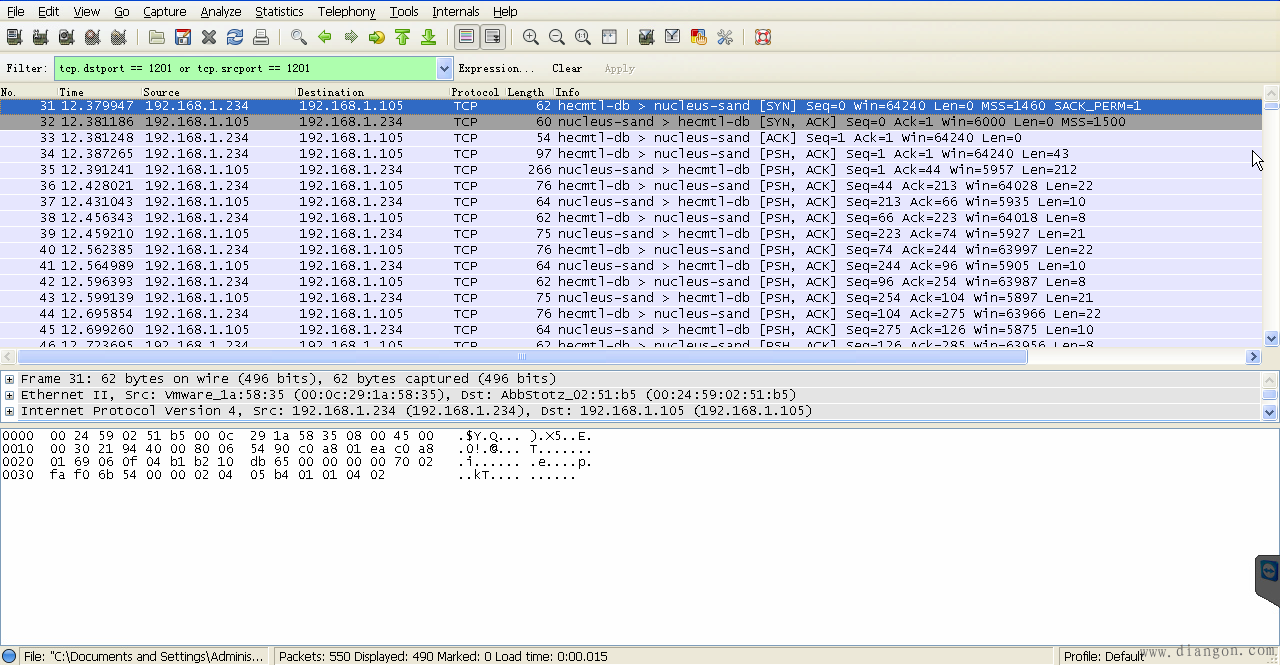Open the Coloring Rules editor icon
This screenshot has width=1280, height=665.
(x=699, y=37)
